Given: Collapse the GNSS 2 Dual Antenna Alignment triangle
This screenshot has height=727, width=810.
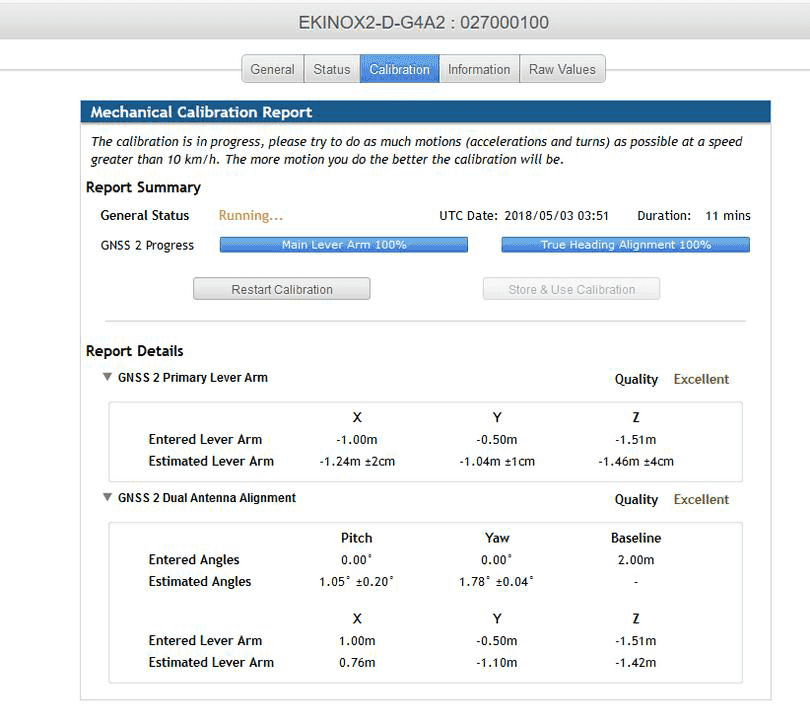Looking at the screenshot, I should pyautogui.click(x=108, y=498).
